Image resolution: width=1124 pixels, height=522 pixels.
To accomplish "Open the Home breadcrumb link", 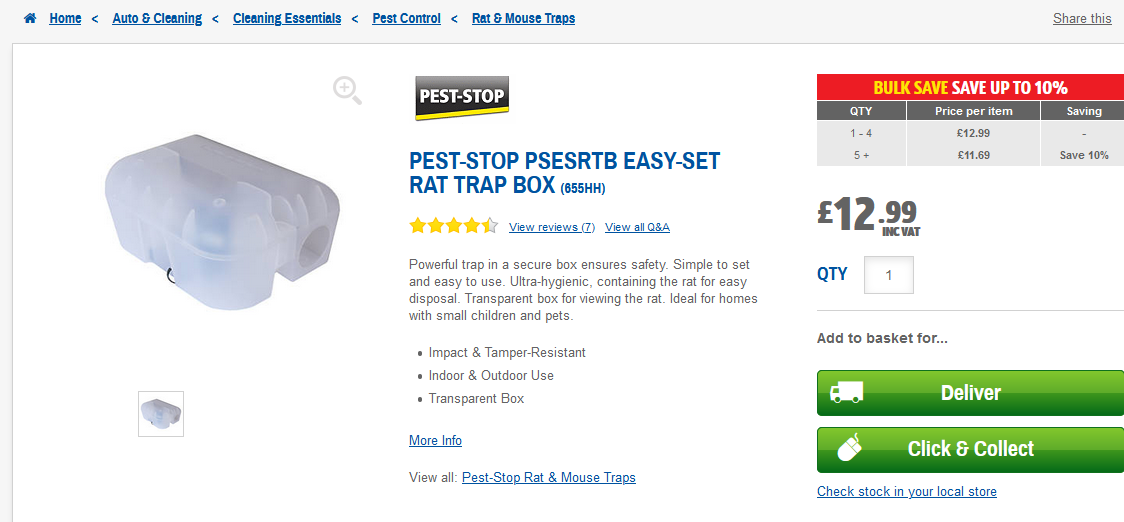I will tap(65, 18).
